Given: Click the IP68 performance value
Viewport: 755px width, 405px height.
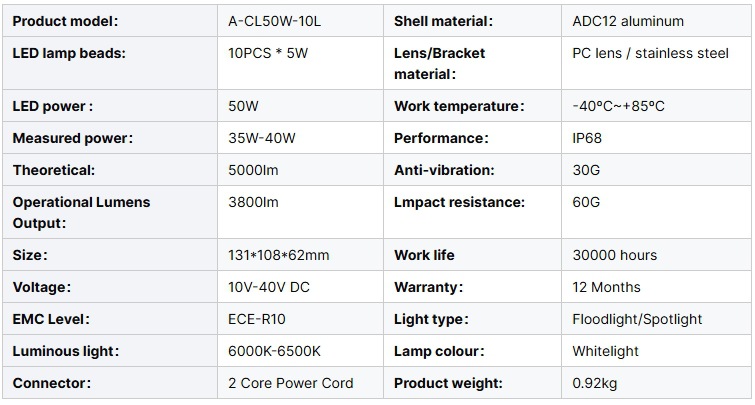Looking at the screenshot, I should tap(587, 138).
